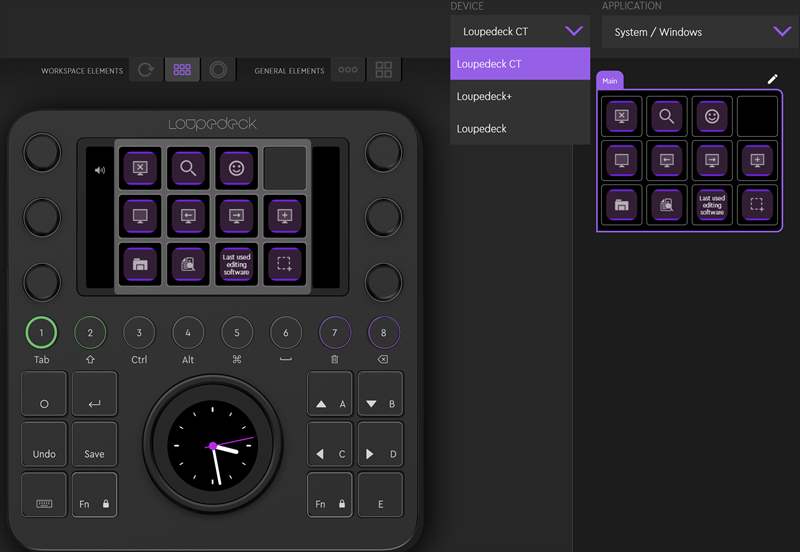Image resolution: width=800 pixels, height=552 pixels.
Task: Select document search icon in Main page panel
Action: click(x=666, y=205)
